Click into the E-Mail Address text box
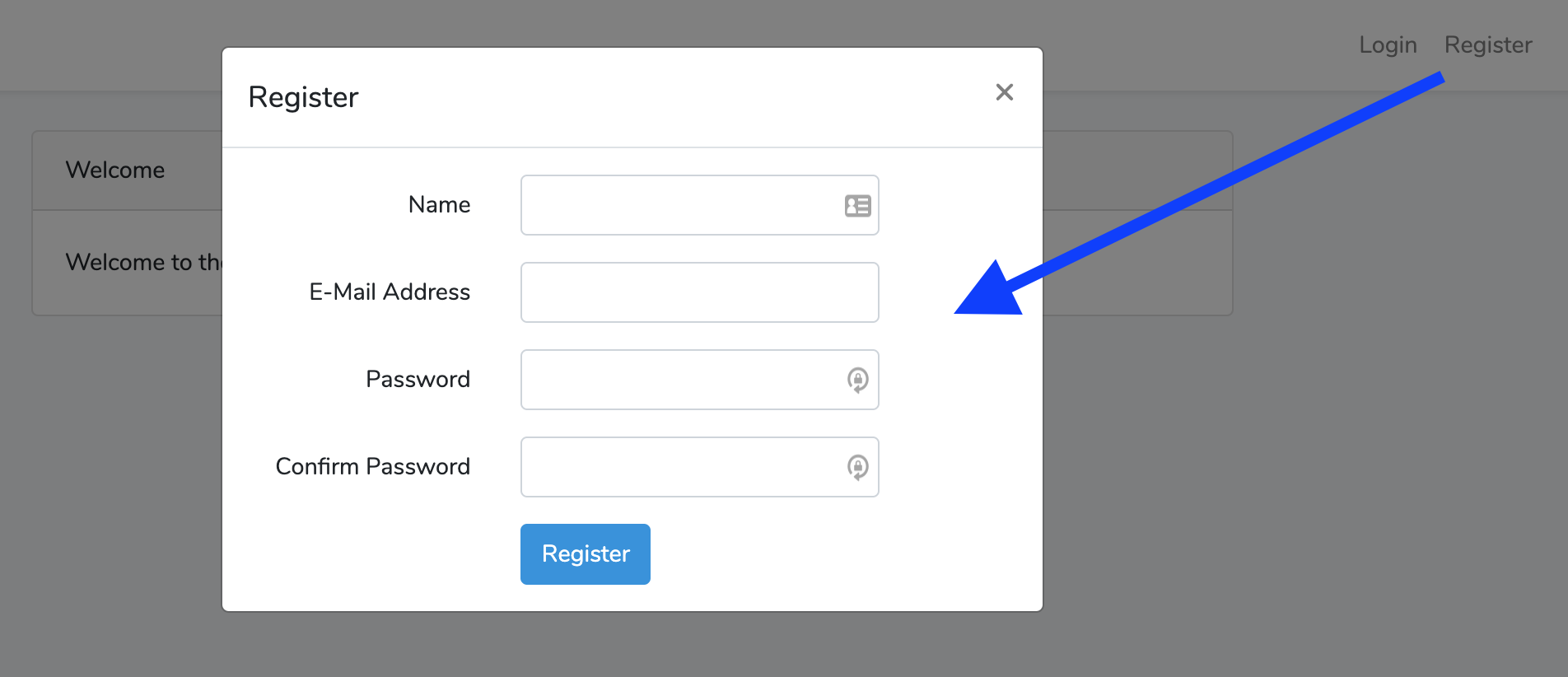This screenshot has height=677, width=1568. click(x=699, y=292)
